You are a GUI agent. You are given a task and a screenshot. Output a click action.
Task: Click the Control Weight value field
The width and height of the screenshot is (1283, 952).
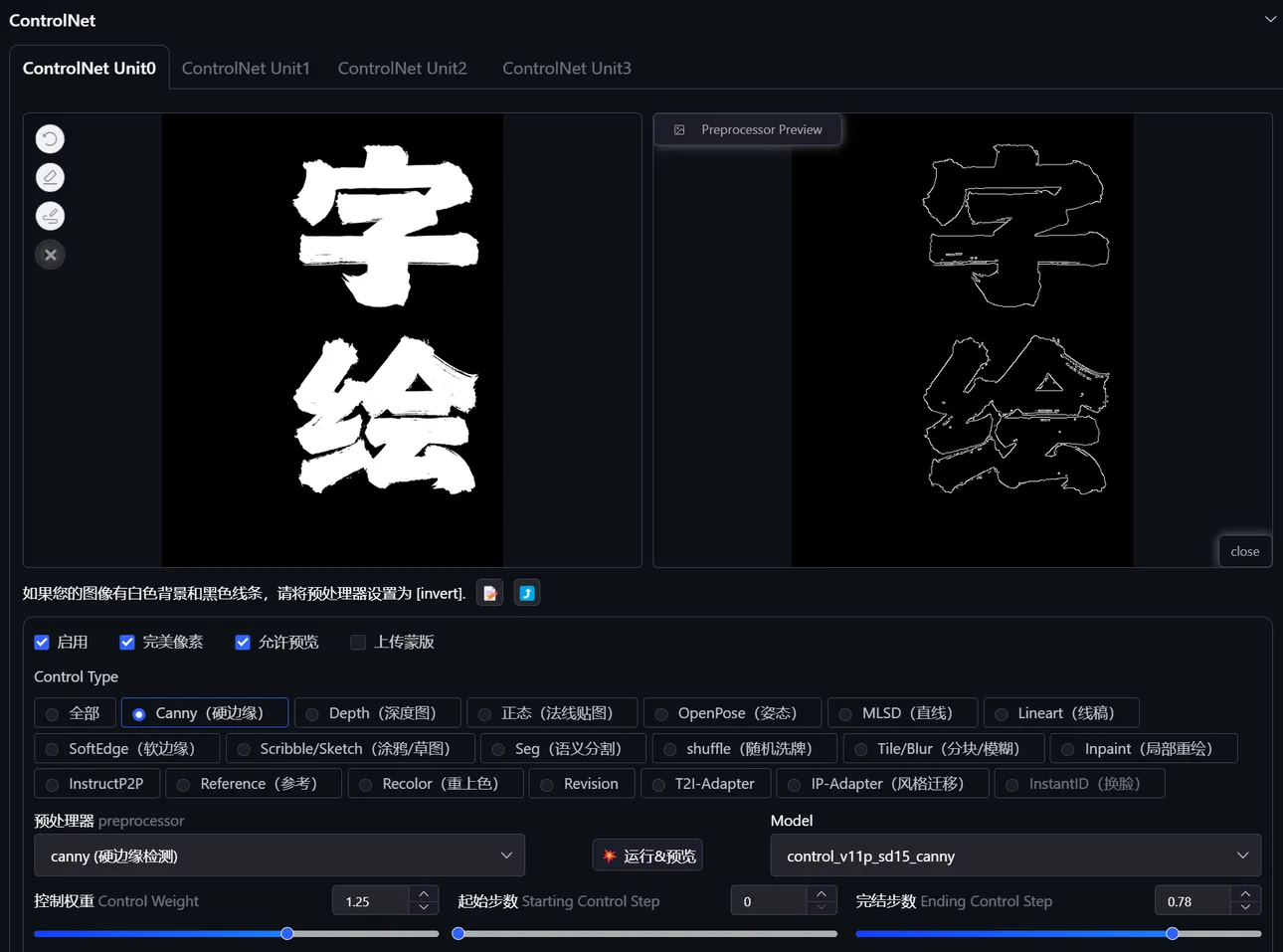[x=371, y=901]
